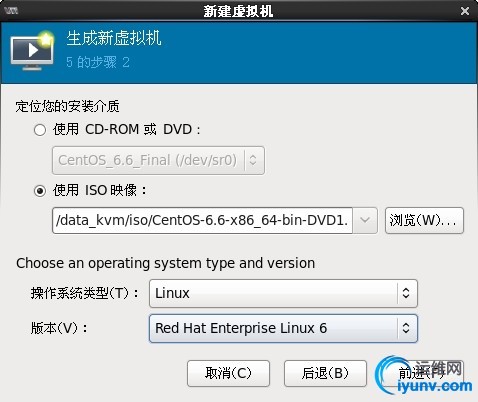The height and width of the screenshot is (402, 478).
Task: Select 使用 CD-ROM 或 DVD radio option
Action: pos(40,130)
